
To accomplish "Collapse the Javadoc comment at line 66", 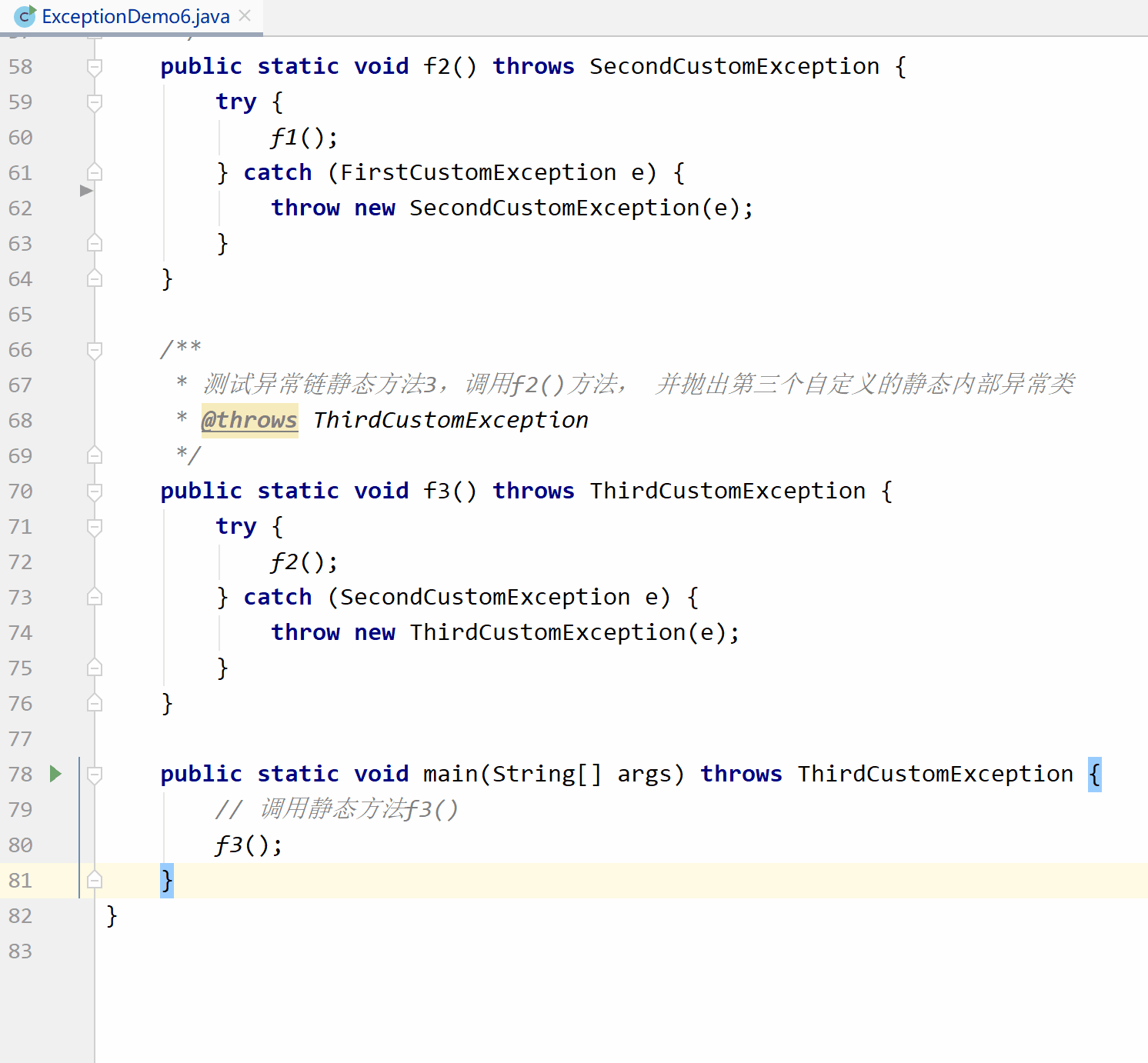I will tap(95, 350).
